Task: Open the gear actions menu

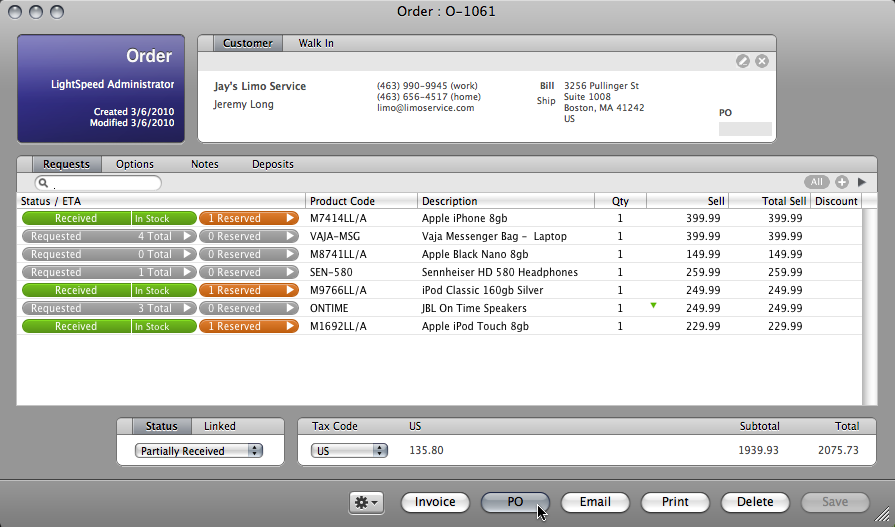Action: [366, 502]
